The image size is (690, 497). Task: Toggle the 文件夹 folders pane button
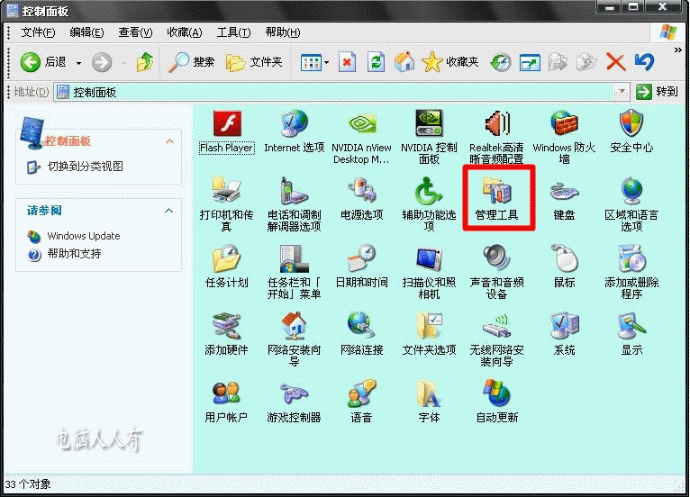point(253,62)
